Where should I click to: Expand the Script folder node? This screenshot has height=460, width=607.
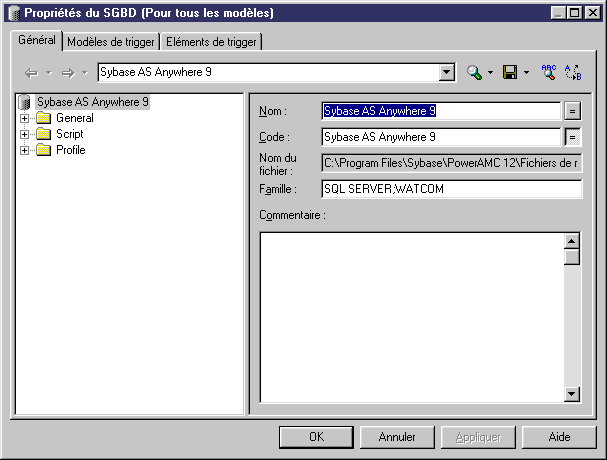[x=24, y=134]
